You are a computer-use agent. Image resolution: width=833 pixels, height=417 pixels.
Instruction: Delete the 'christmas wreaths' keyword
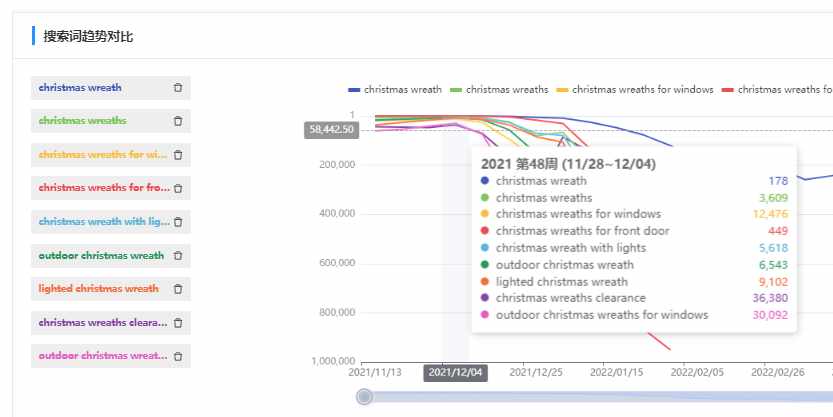pyautogui.click(x=178, y=121)
